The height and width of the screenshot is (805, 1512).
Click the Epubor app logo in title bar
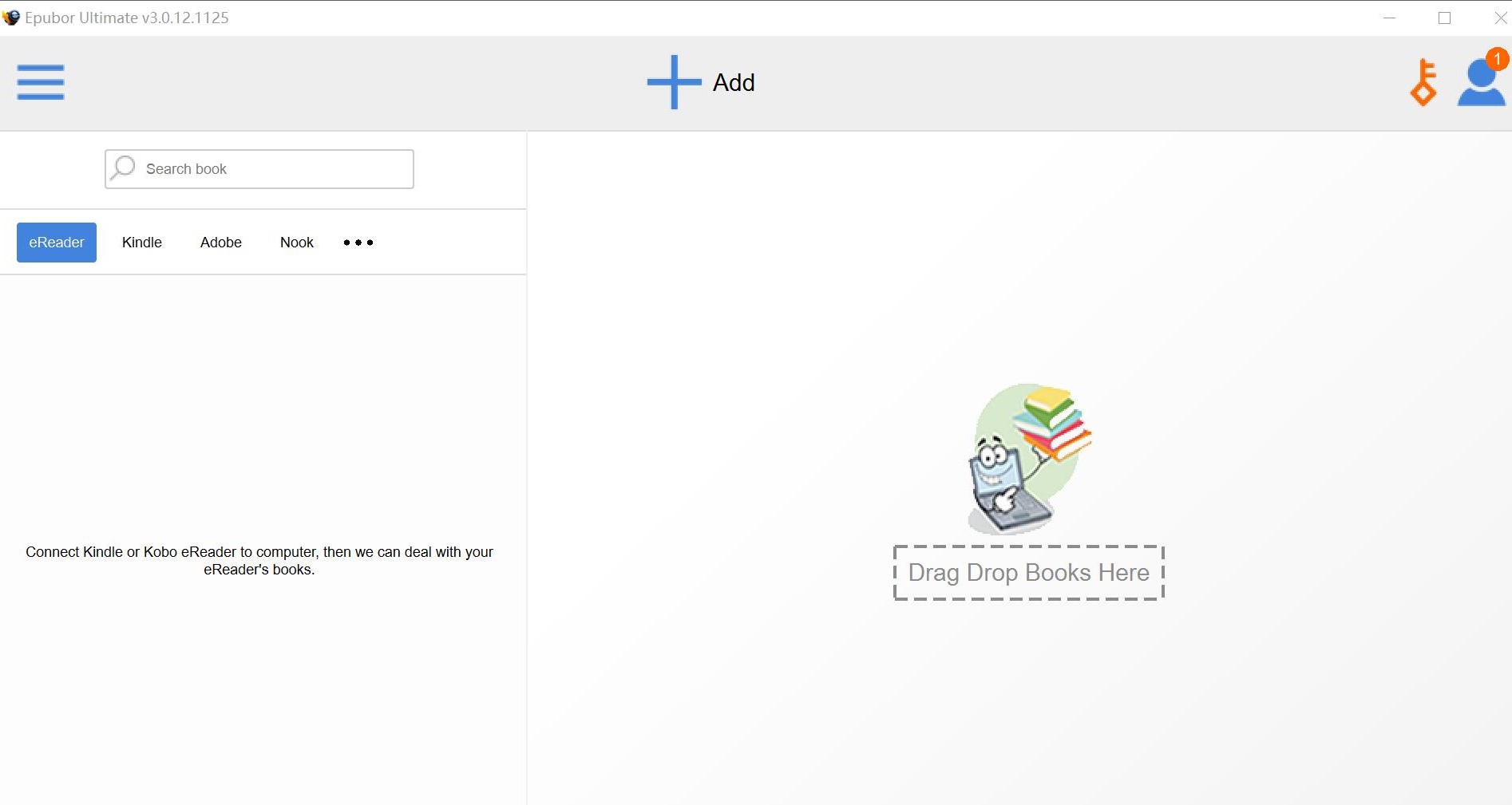coord(11,18)
